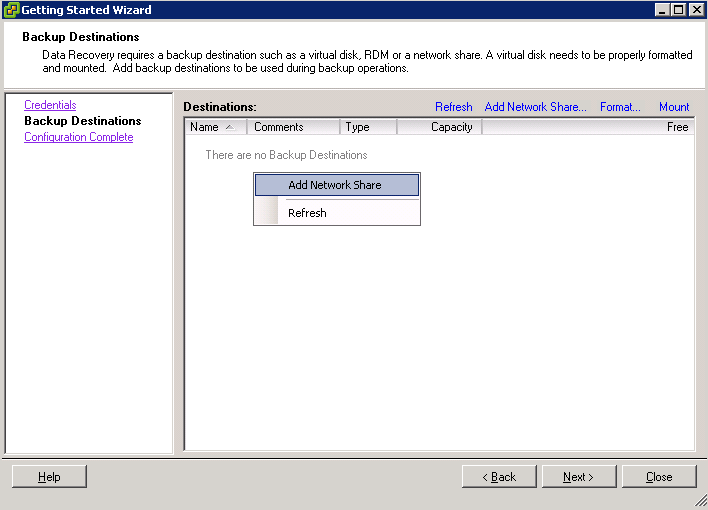Sort by Free column header
This screenshot has height=510, width=708.
coord(588,127)
